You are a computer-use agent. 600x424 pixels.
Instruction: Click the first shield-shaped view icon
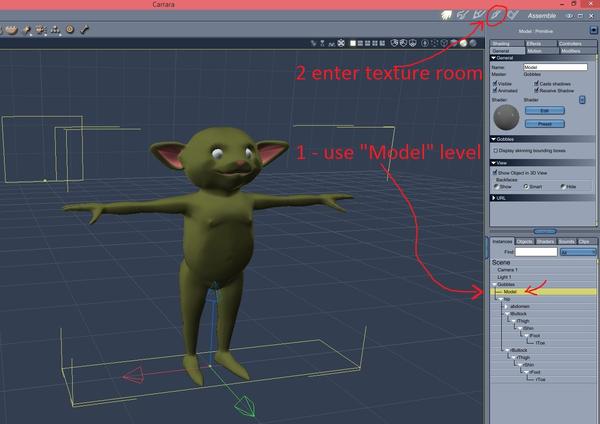click(x=394, y=43)
